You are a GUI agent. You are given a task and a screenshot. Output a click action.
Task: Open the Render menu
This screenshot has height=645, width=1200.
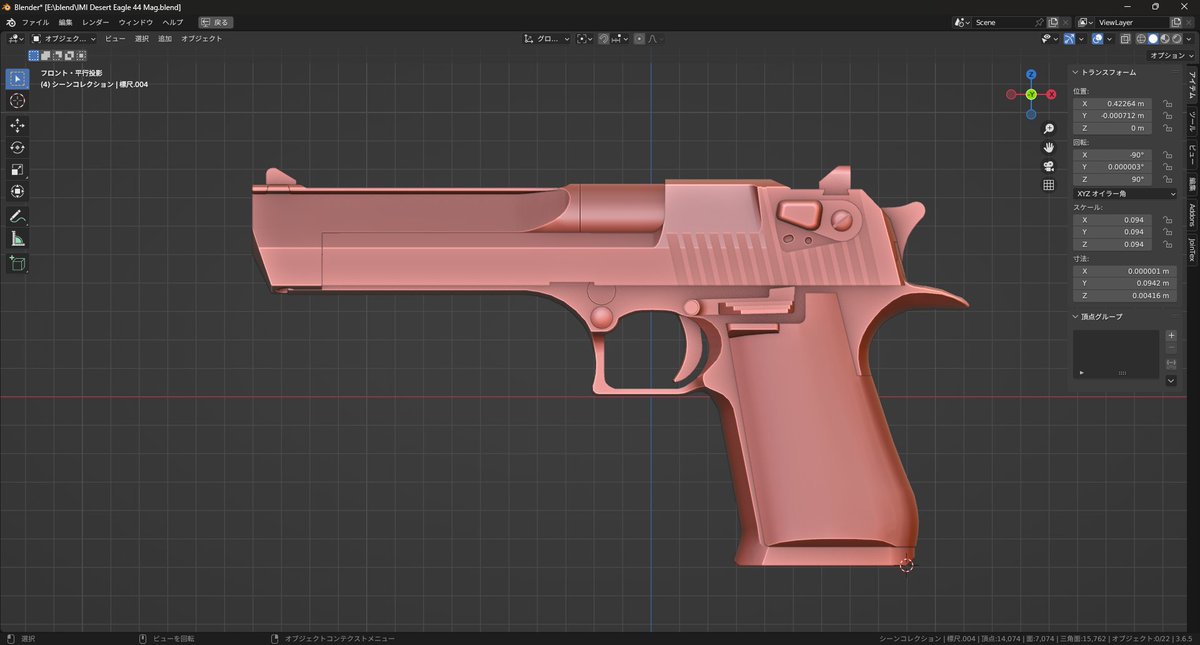[x=96, y=22]
